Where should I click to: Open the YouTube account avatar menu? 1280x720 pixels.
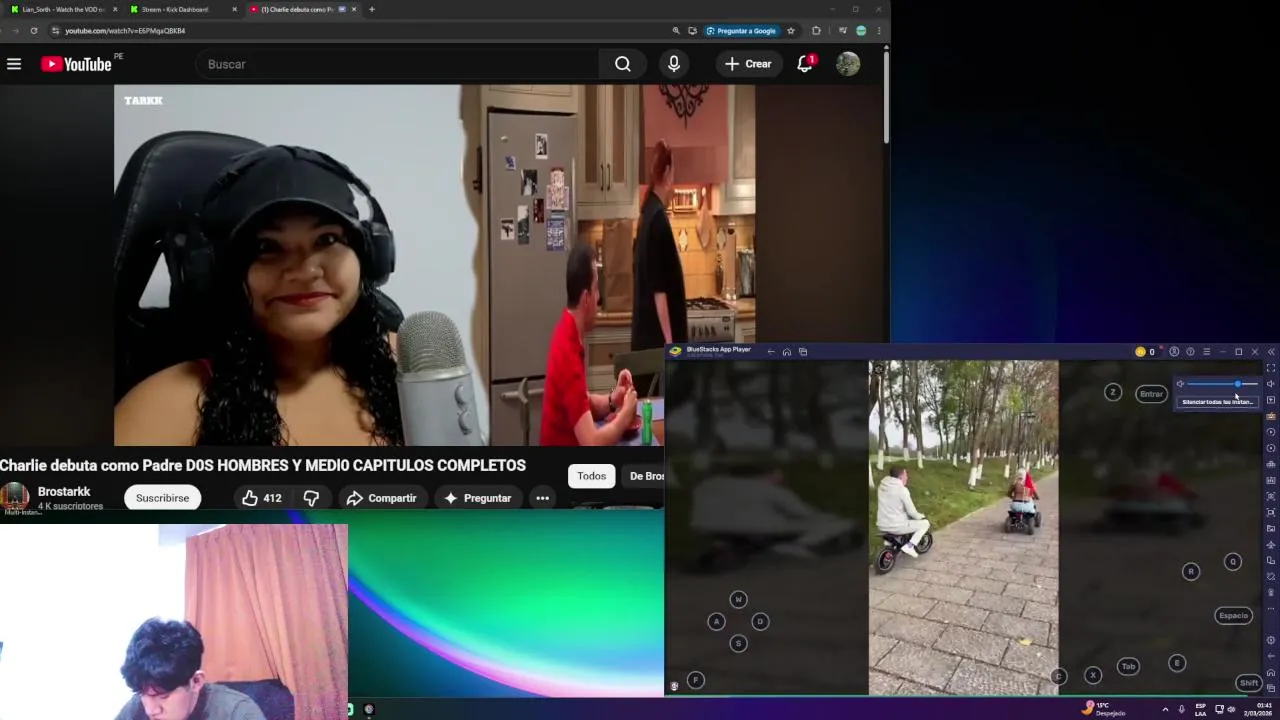(848, 64)
